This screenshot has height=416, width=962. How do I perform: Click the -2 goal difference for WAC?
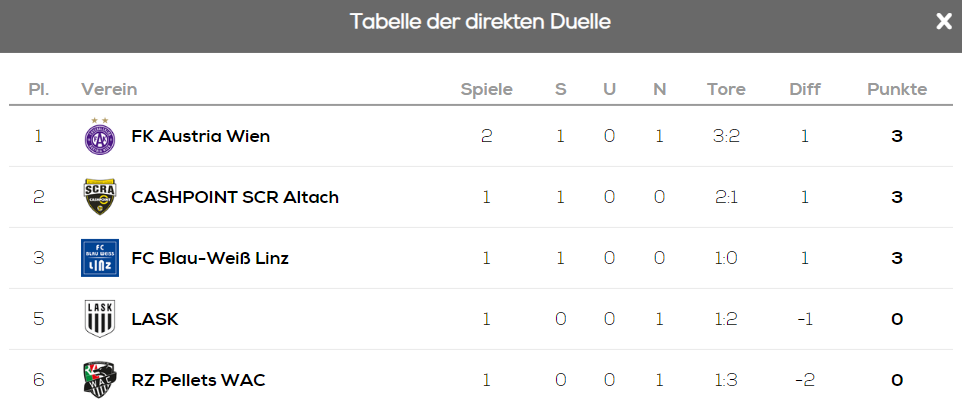(804, 380)
